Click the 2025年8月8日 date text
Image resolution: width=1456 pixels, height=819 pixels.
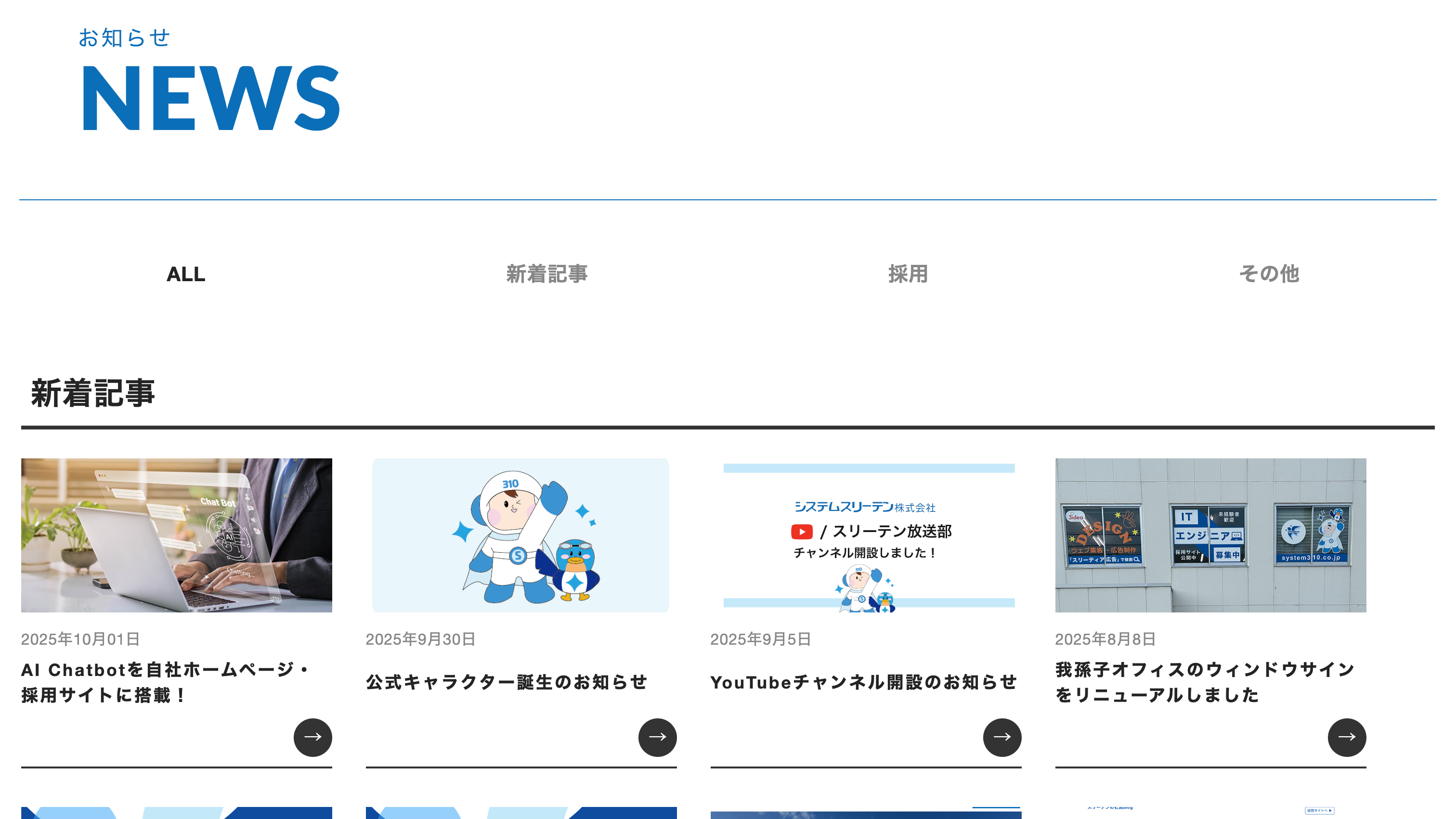pos(1105,639)
